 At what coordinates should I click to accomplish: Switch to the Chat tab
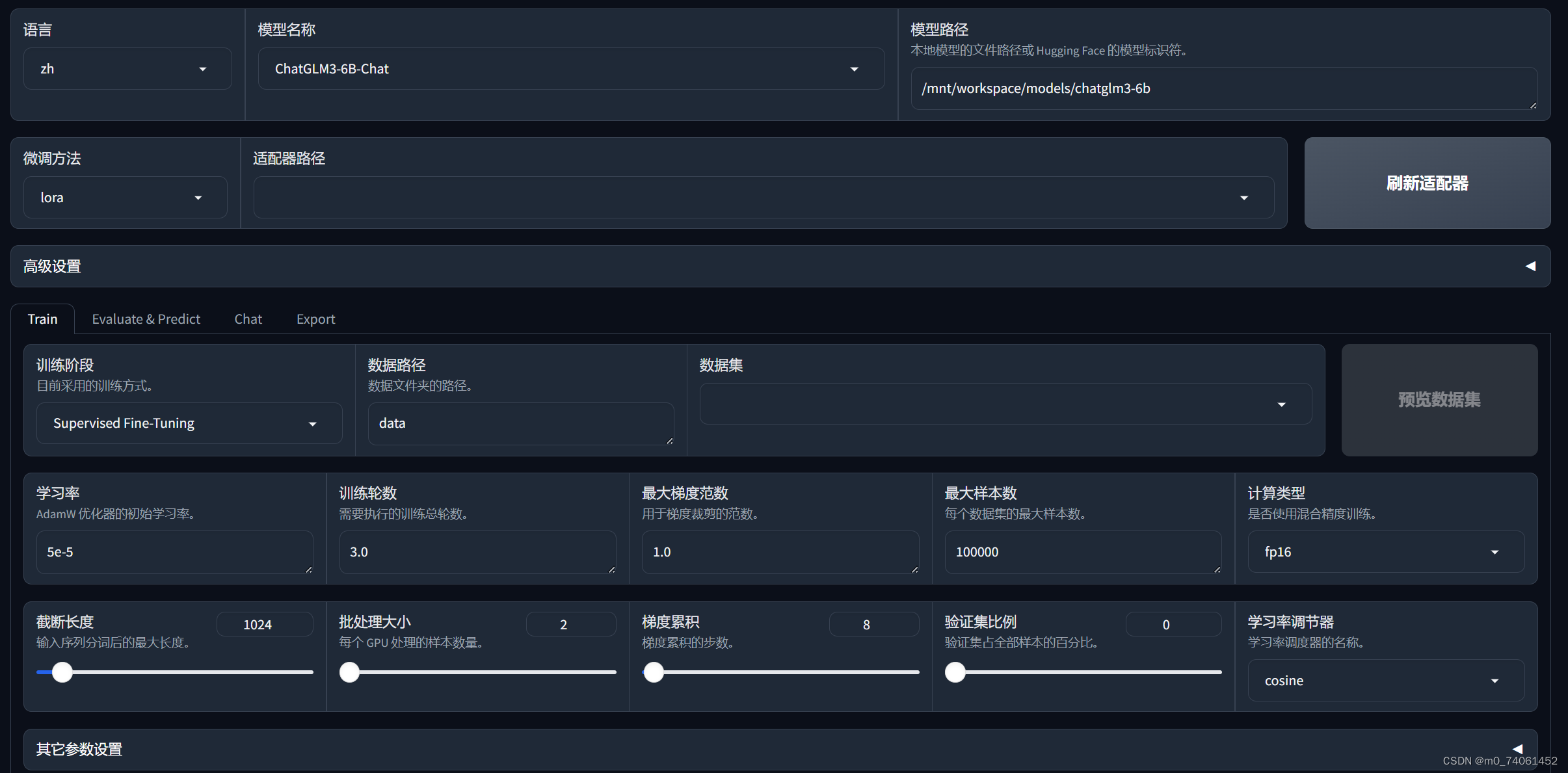248,319
